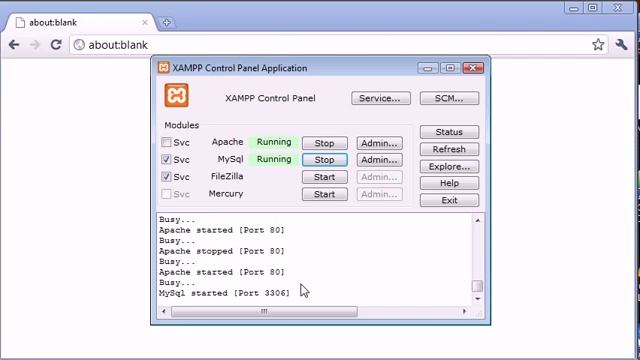Minimize the Chrome browser window
The image size is (640, 360).
point(573,8)
